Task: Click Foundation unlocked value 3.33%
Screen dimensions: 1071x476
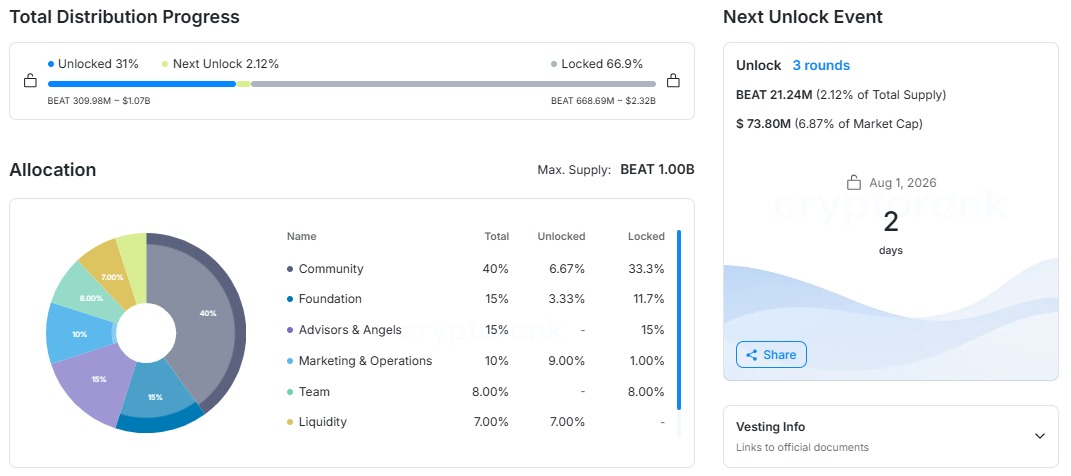Action: point(566,299)
